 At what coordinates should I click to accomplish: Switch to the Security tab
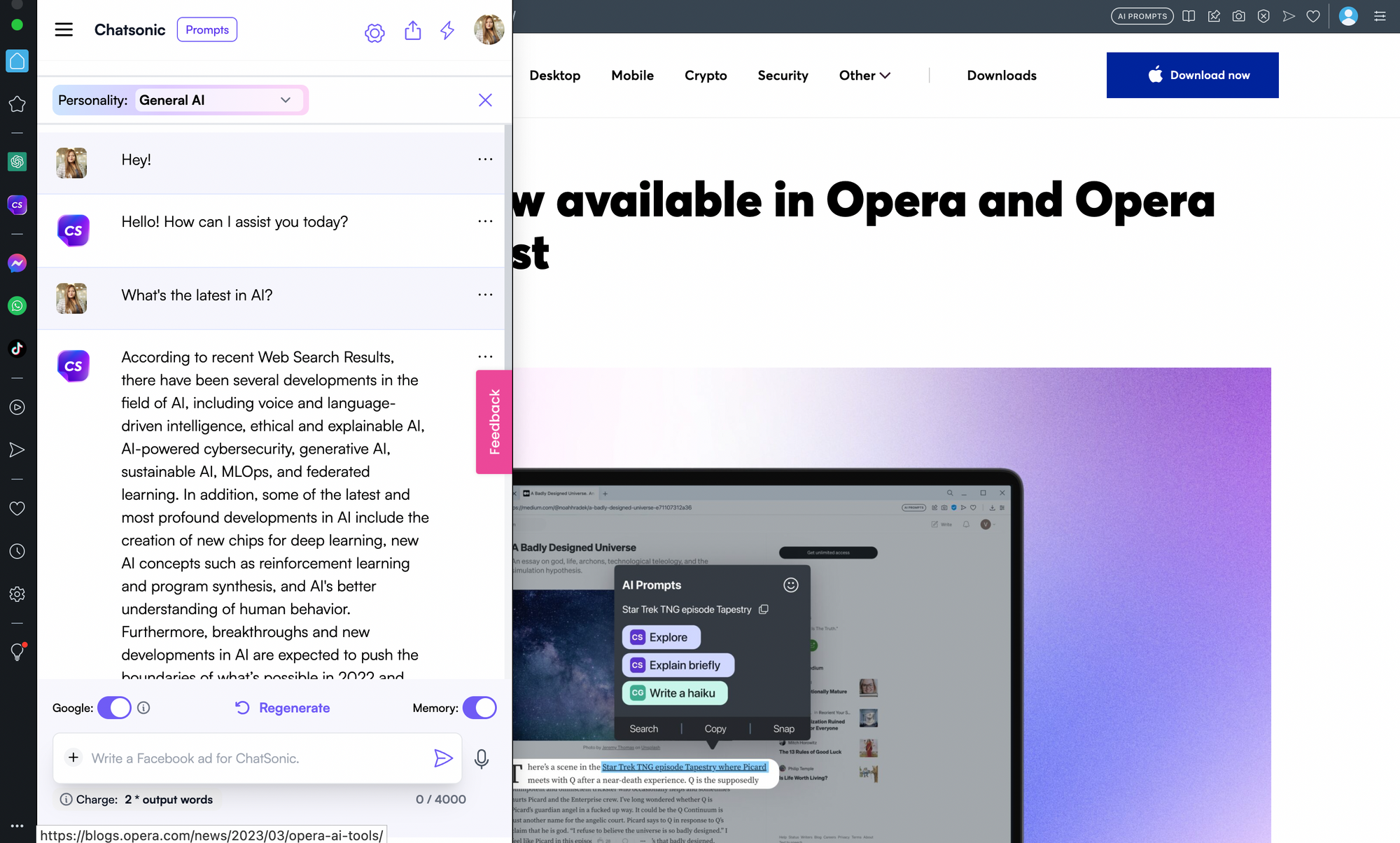(783, 75)
